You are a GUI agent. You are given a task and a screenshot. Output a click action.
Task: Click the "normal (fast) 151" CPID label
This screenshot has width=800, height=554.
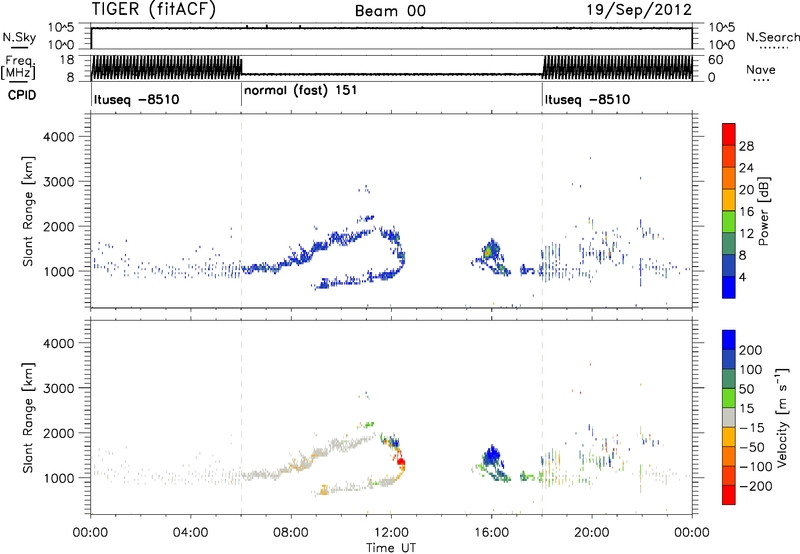[301, 91]
